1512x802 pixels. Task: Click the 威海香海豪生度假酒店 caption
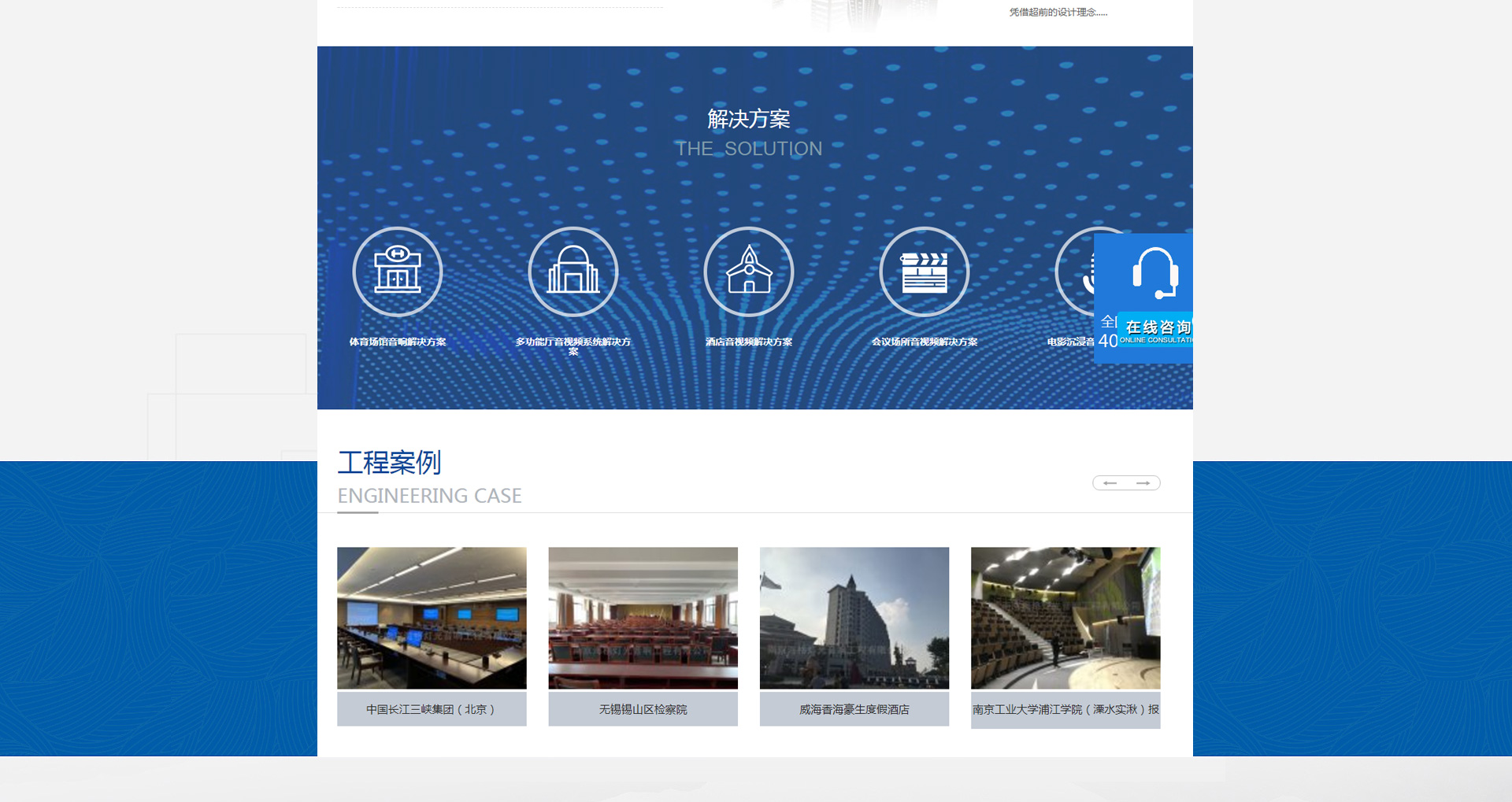[854, 709]
